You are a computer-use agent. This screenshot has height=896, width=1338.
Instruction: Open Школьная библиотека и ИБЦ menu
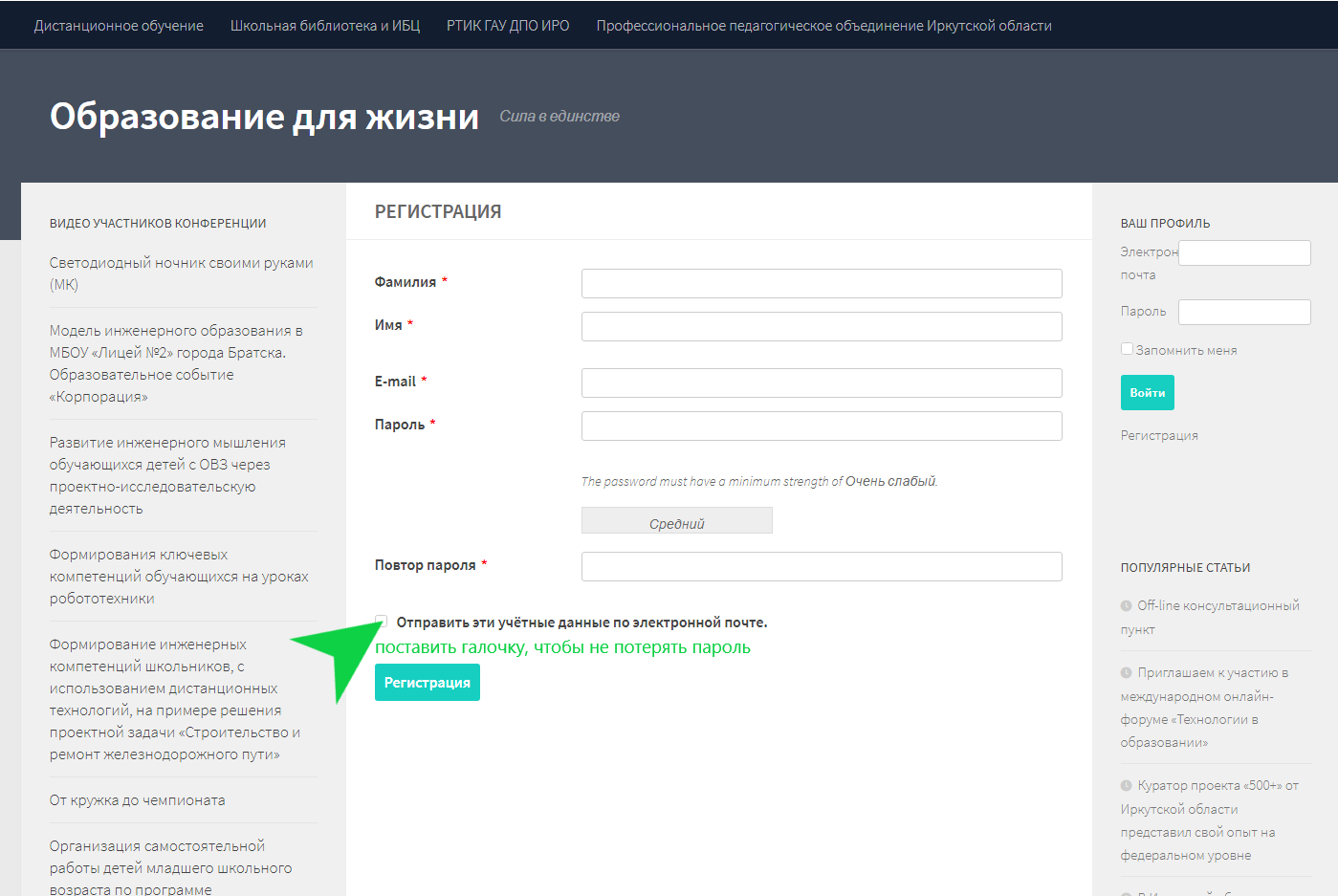coord(325,26)
